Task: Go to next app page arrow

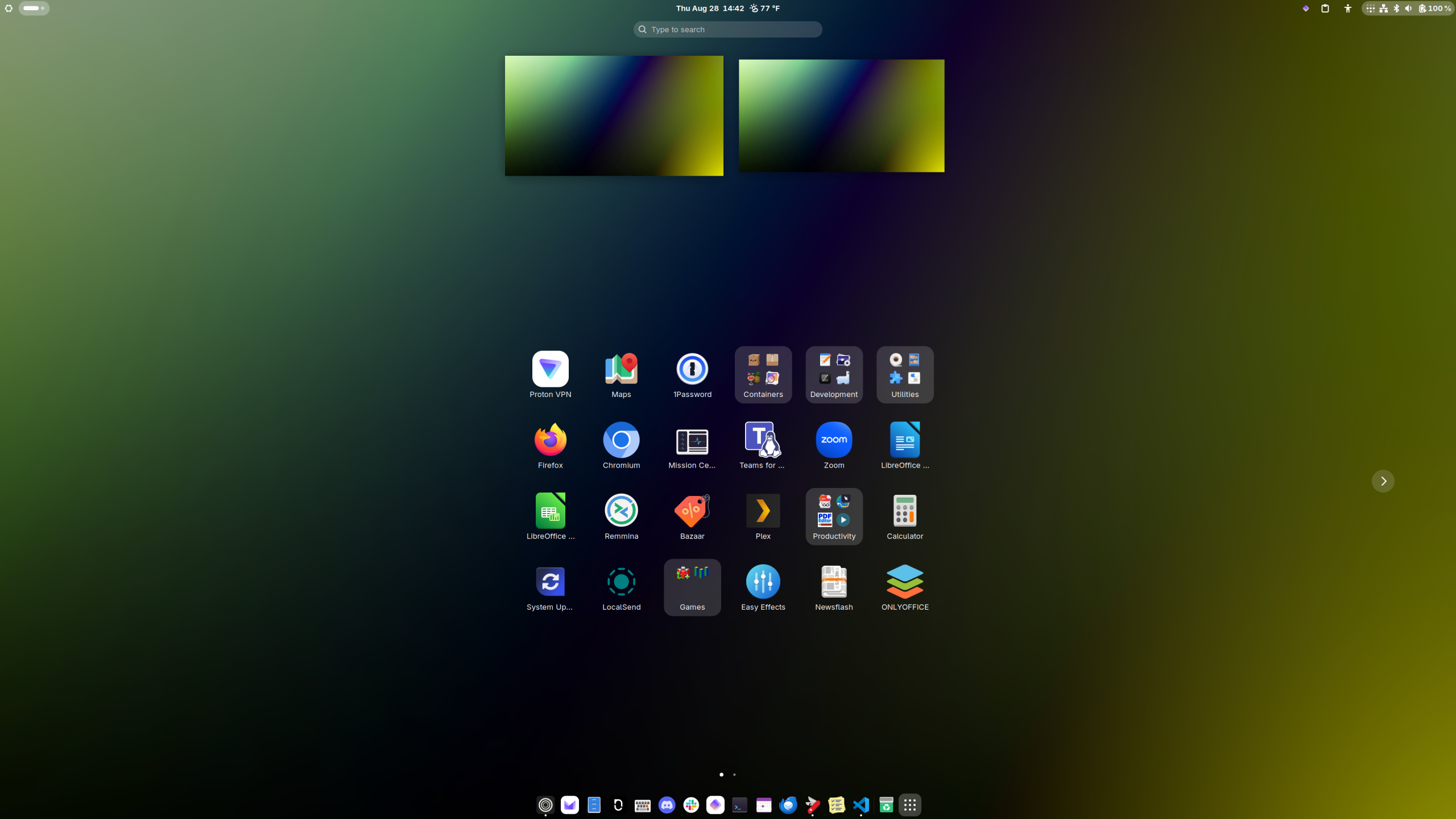Action: (1383, 481)
